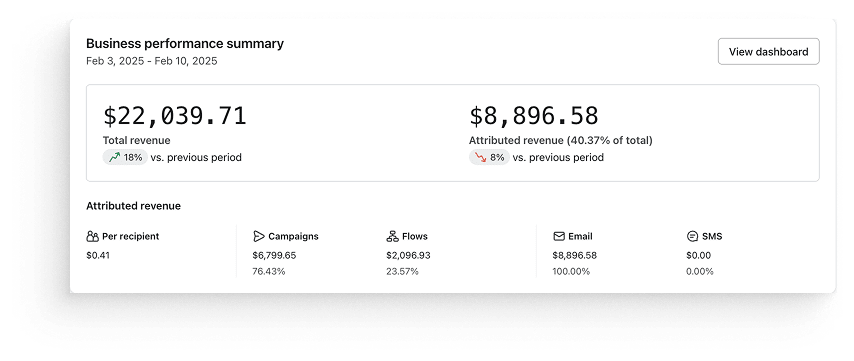This screenshot has width=854, height=361.
Task: Click the red downward trend arrow icon
Action: [480, 157]
